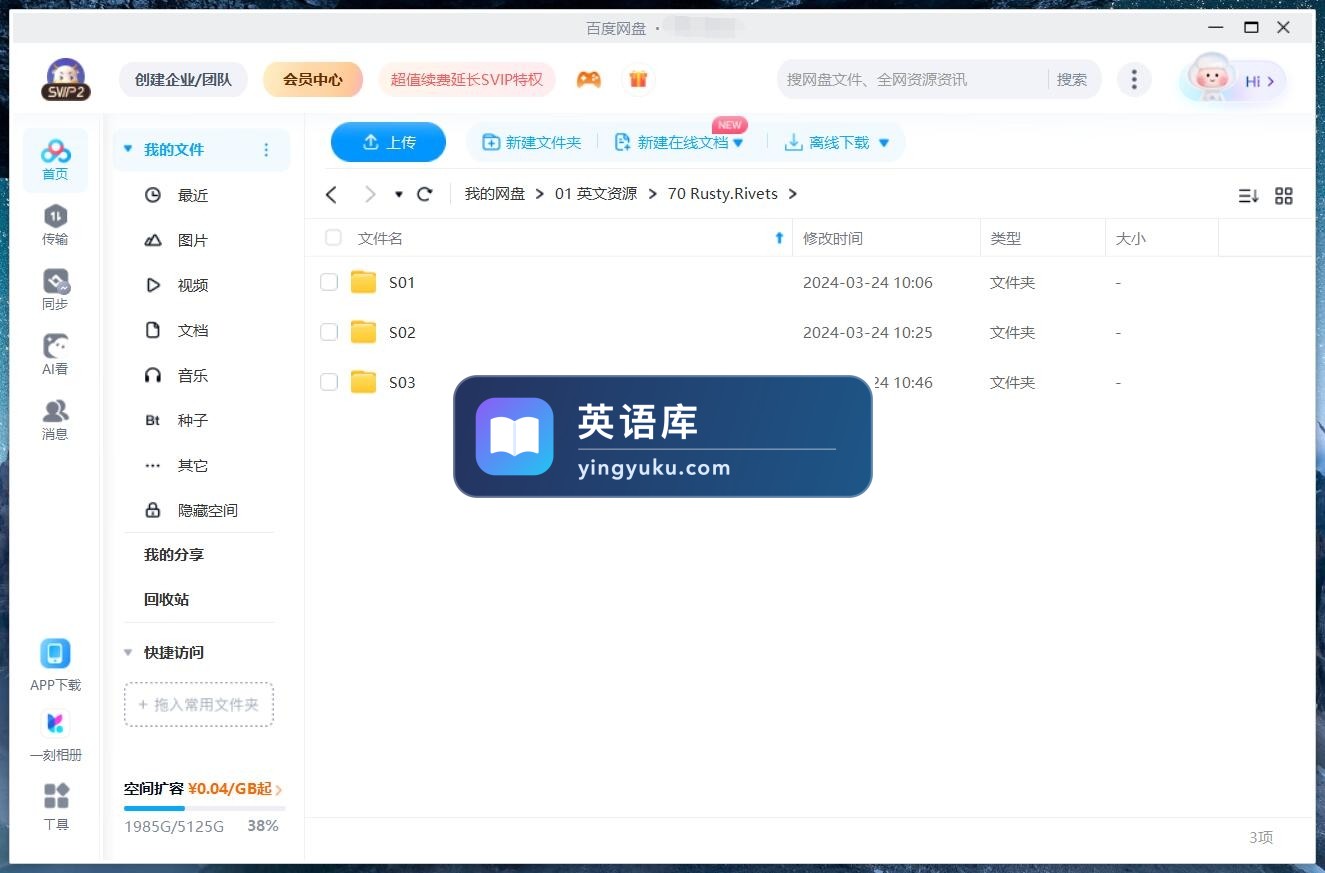Select 其它 category
Image resolution: width=1325 pixels, height=873 pixels.
point(193,465)
